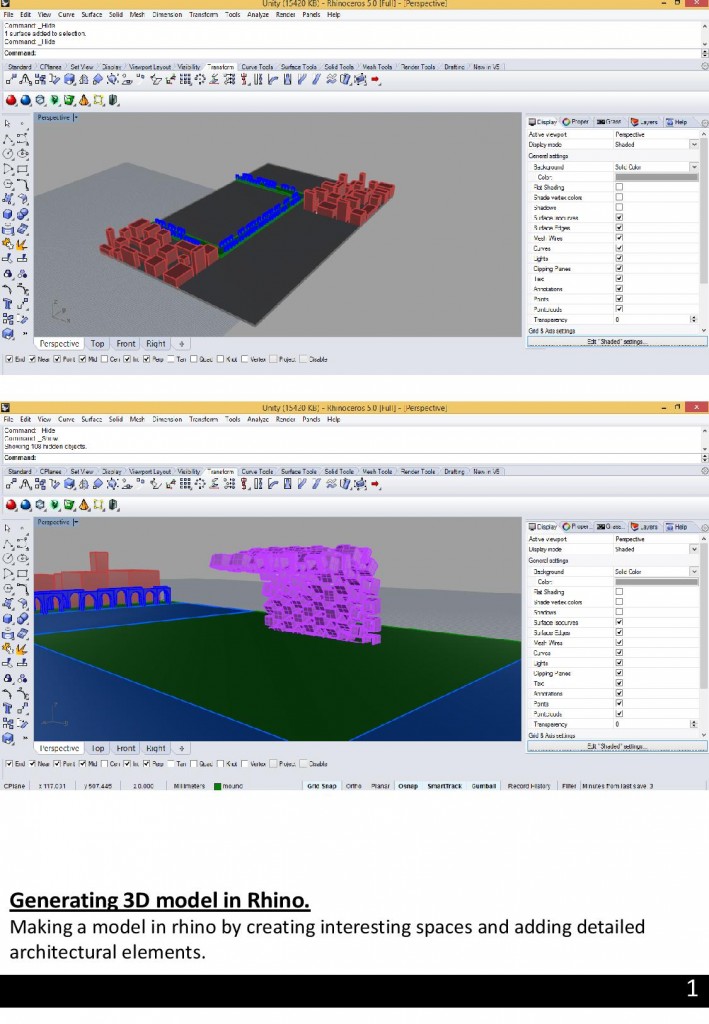Click Edit "Shaded" settings button, lower window
The width and height of the screenshot is (709, 1024).
(617, 746)
